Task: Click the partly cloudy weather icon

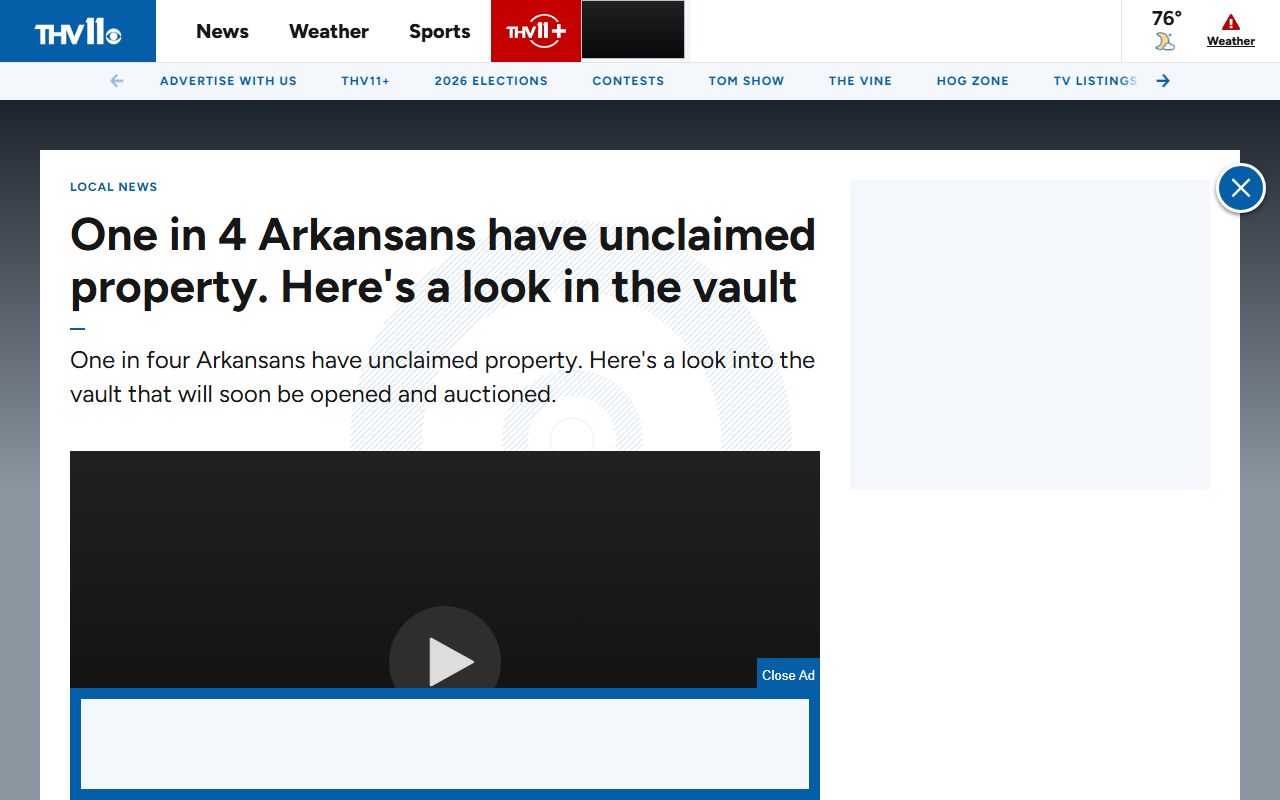Action: [1165, 41]
